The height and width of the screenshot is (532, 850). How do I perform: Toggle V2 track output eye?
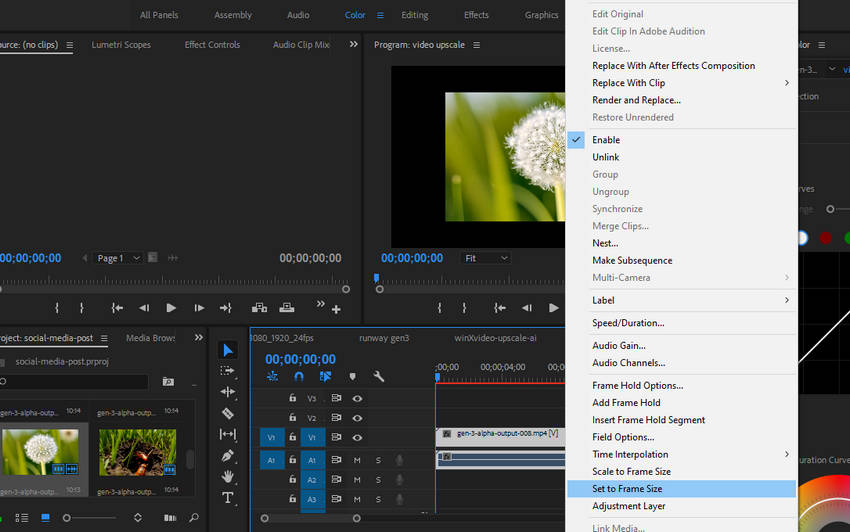coord(357,418)
